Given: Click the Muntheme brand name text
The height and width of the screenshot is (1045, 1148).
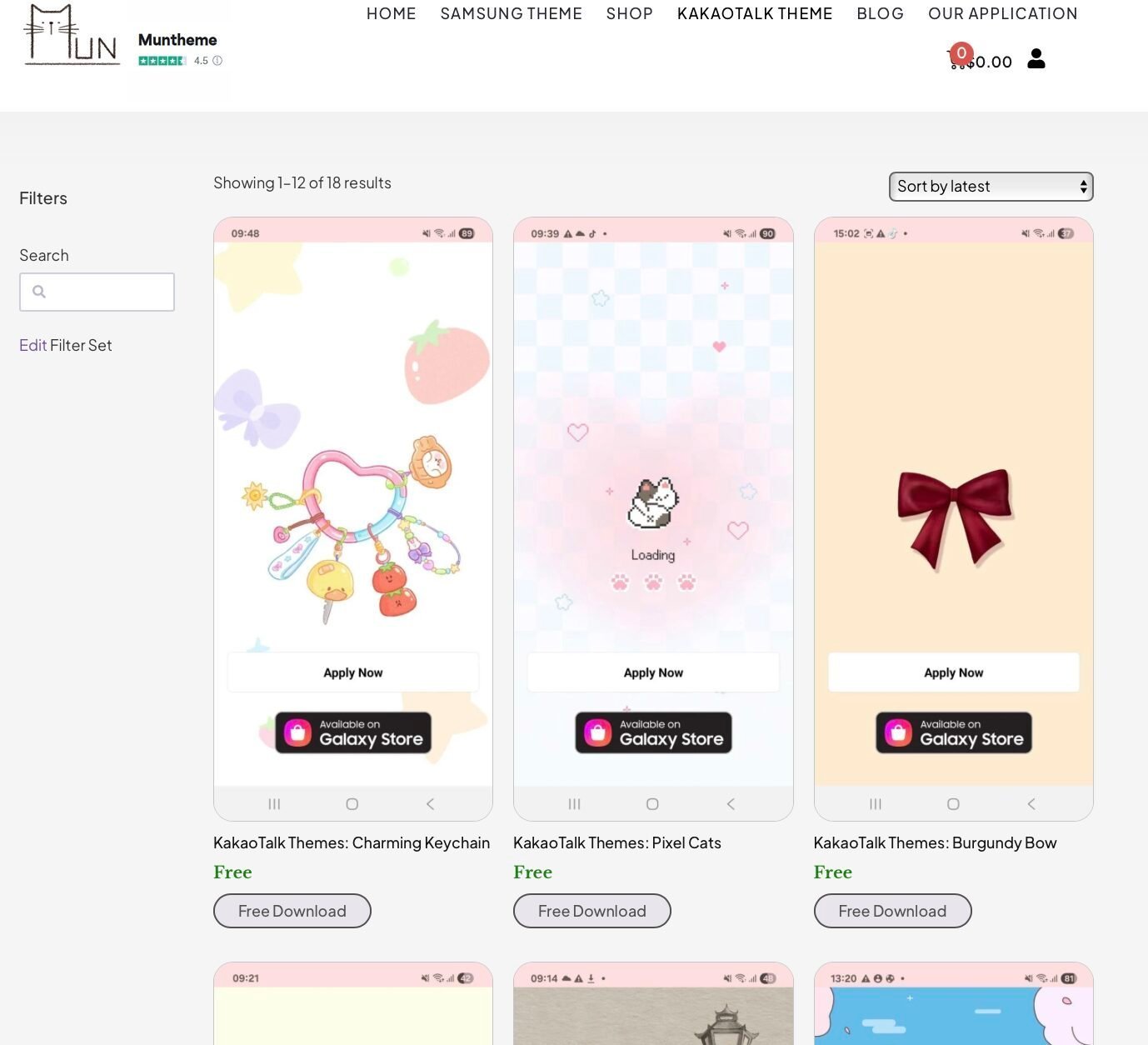Looking at the screenshot, I should [x=177, y=39].
